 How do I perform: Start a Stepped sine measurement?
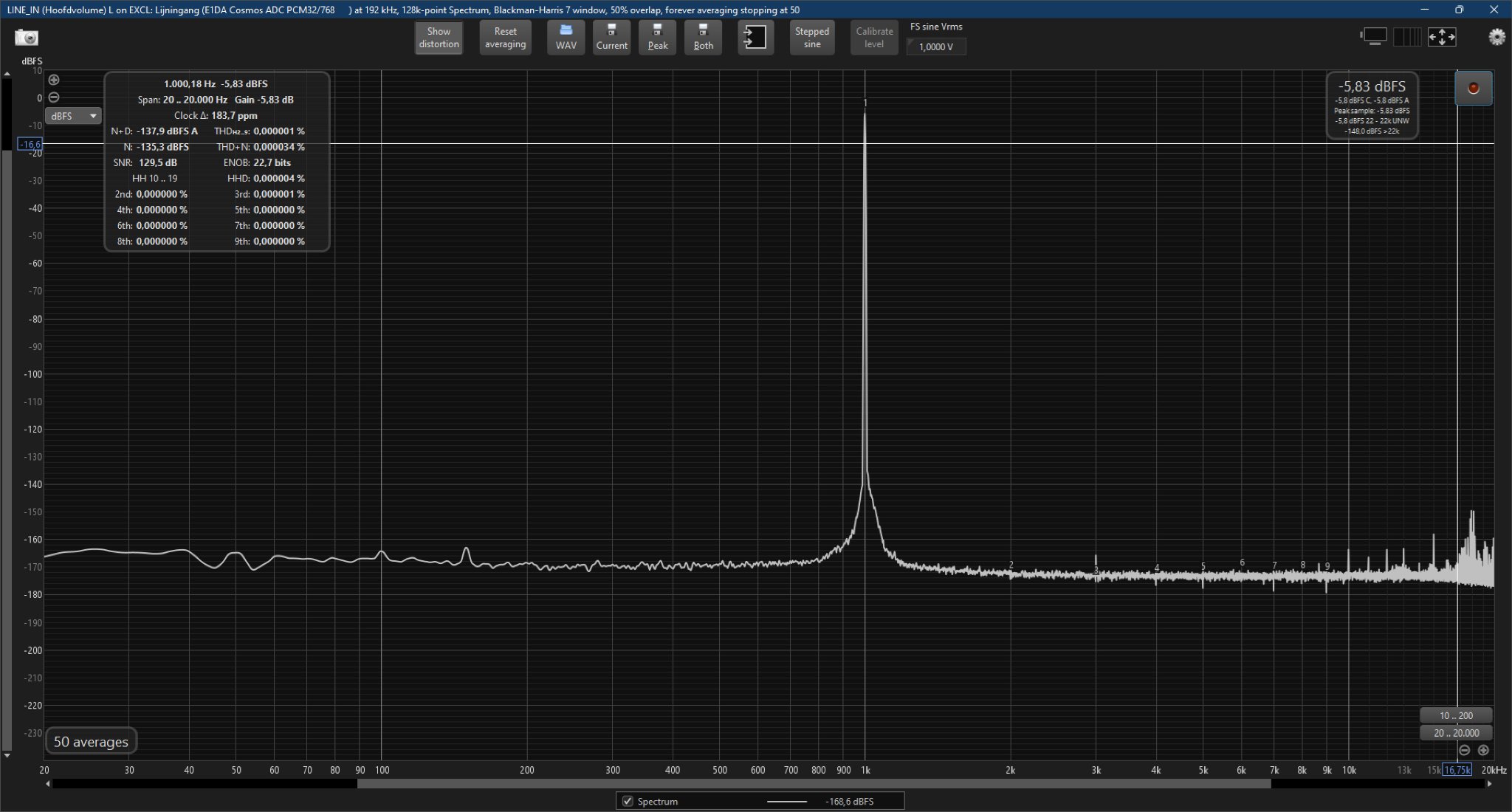pos(811,38)
